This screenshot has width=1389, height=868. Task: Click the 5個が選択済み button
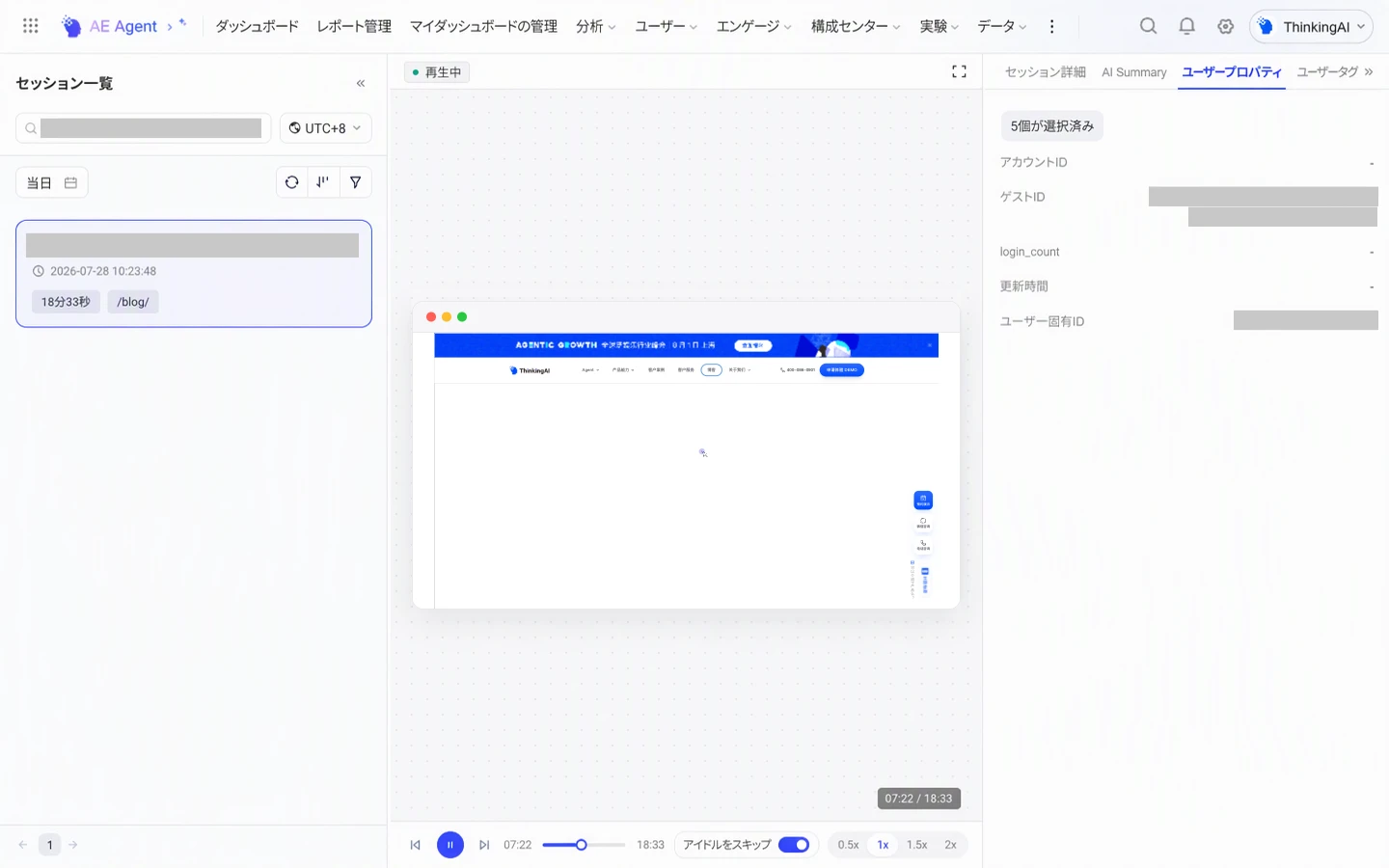click(x=1051, y=125)
